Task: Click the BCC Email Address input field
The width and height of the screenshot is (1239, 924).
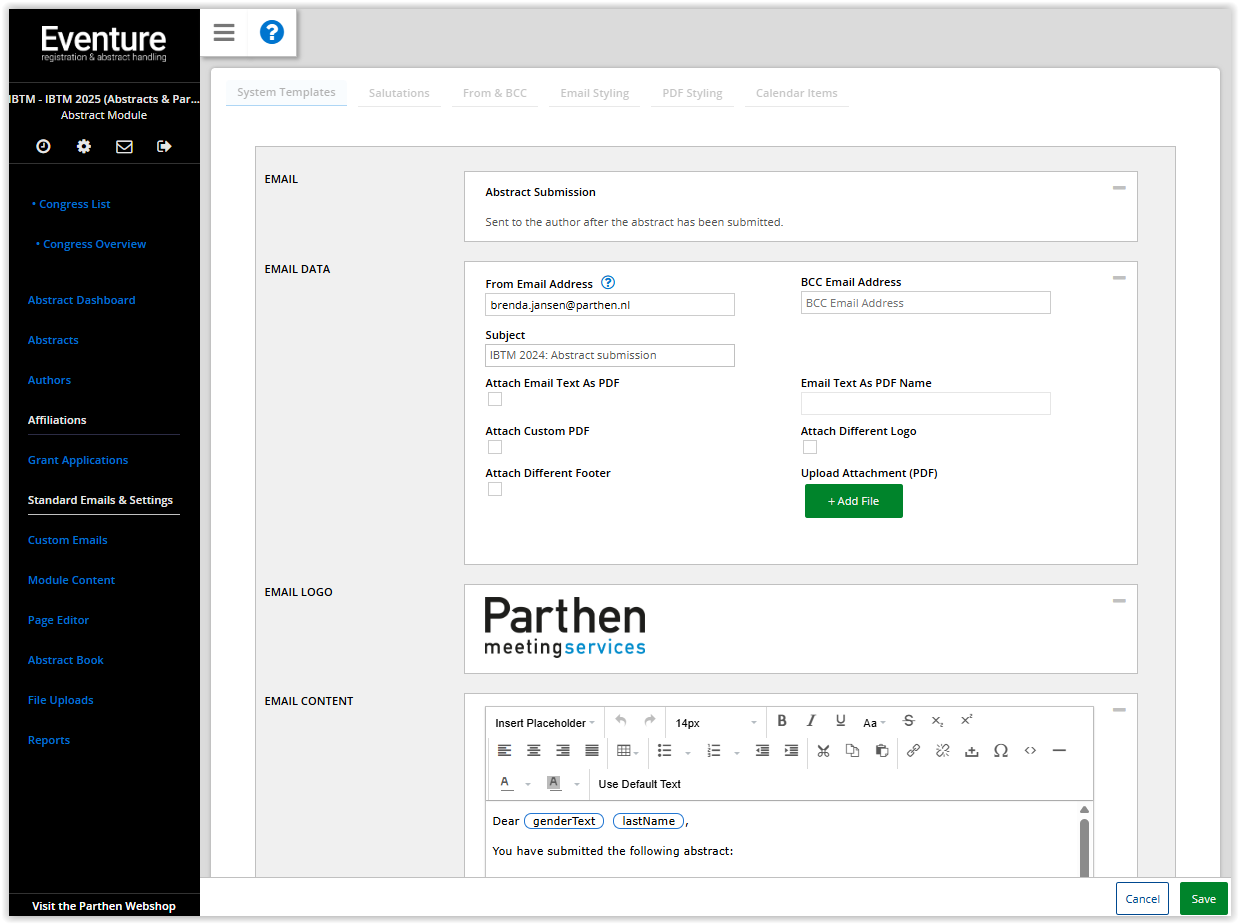Action: click(x=925, y=303)
